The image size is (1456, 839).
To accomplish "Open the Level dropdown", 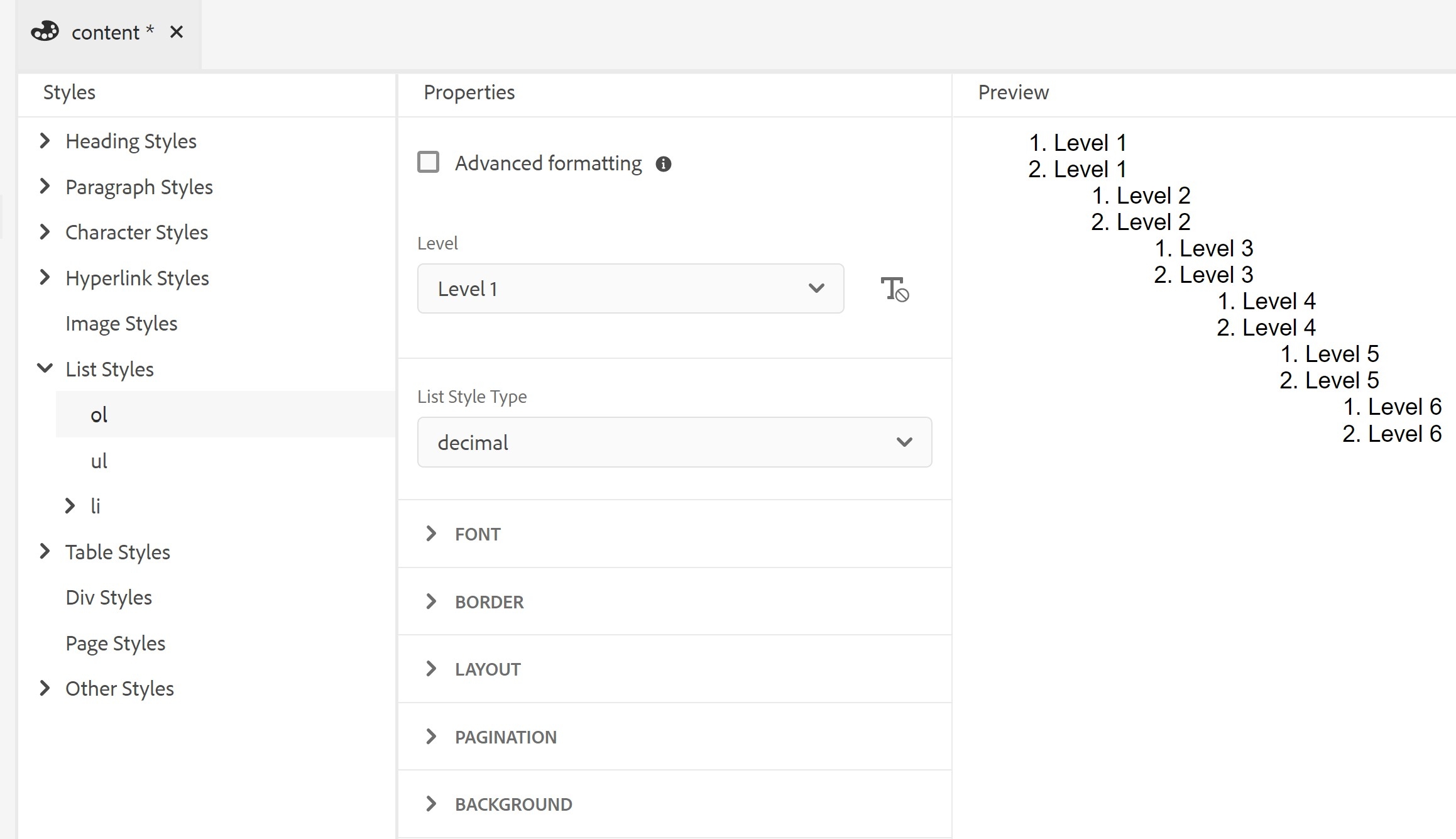I will click(630, 288).
